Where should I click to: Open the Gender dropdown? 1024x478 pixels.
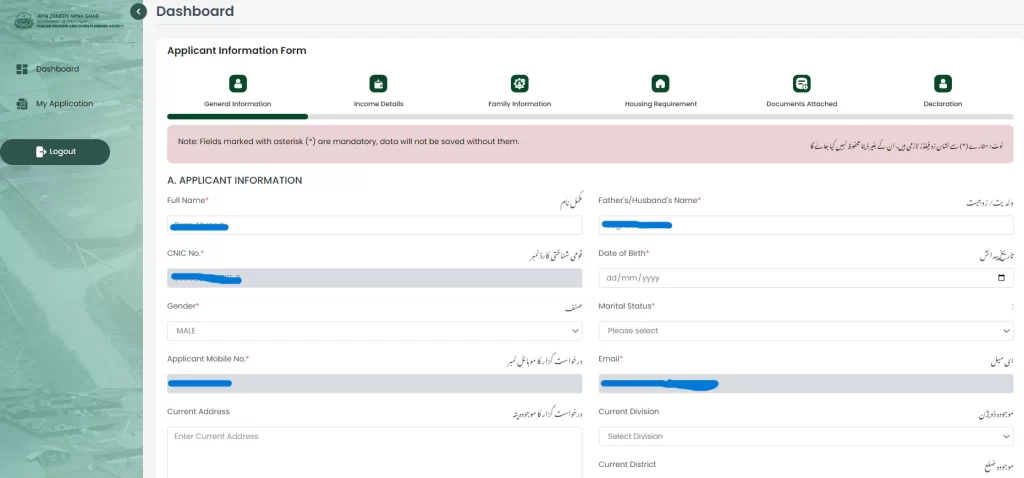pyautogui.click(x=374, y=331)
